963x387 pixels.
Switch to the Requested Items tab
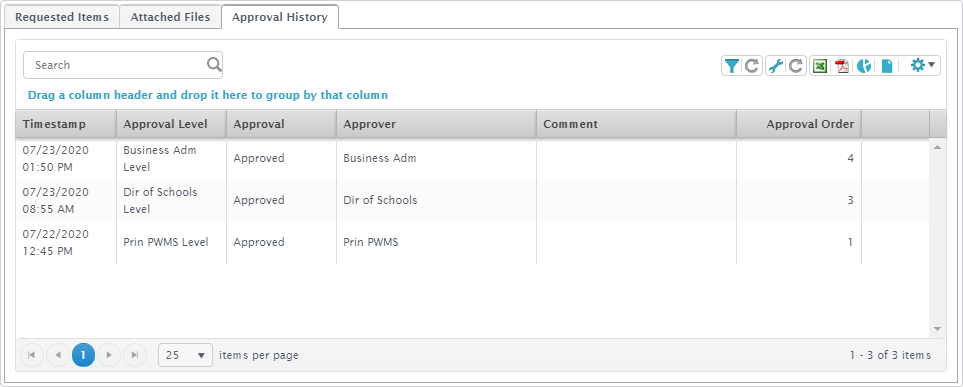(62, 17)
